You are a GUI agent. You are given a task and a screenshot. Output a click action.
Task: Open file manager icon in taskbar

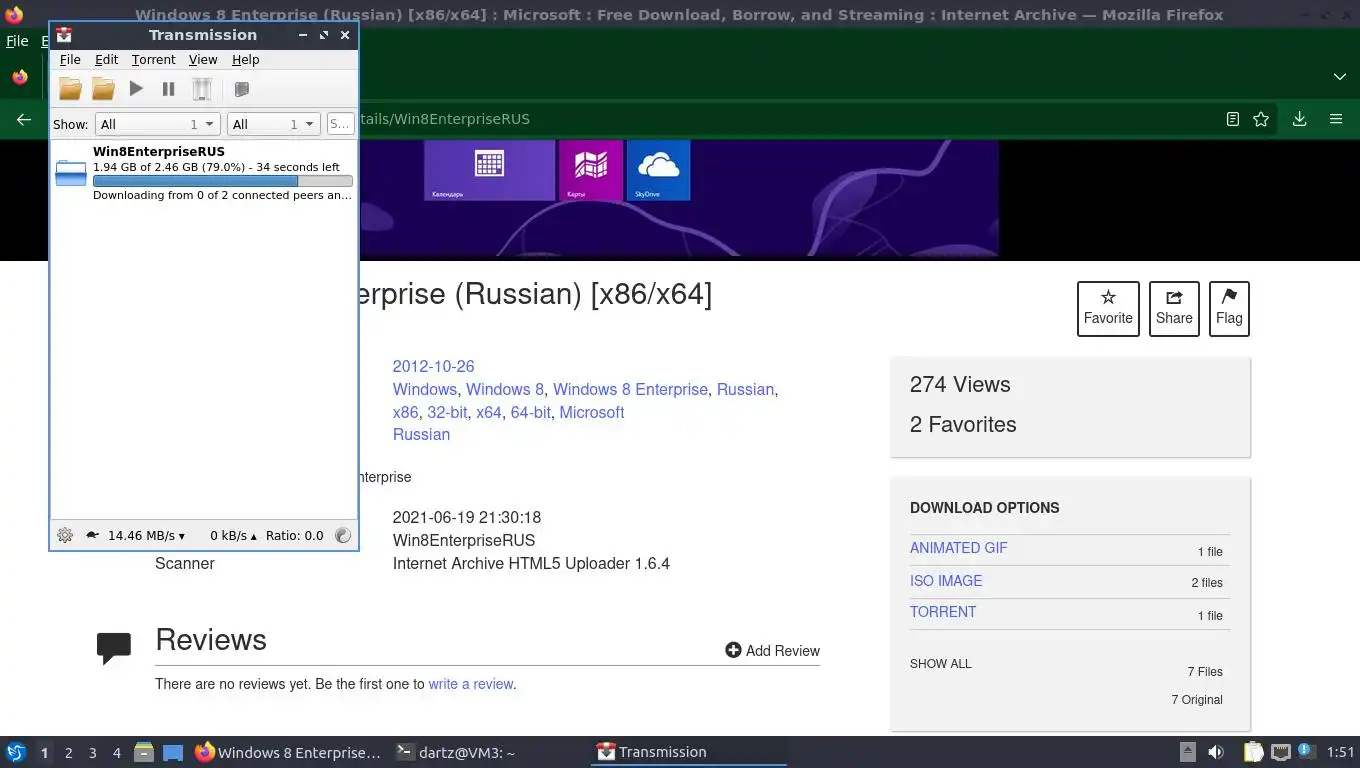pos(144,752)
